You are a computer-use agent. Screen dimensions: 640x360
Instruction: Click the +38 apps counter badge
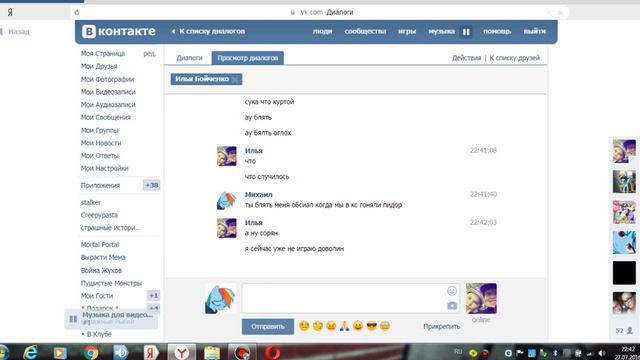(x=151, y=185)
